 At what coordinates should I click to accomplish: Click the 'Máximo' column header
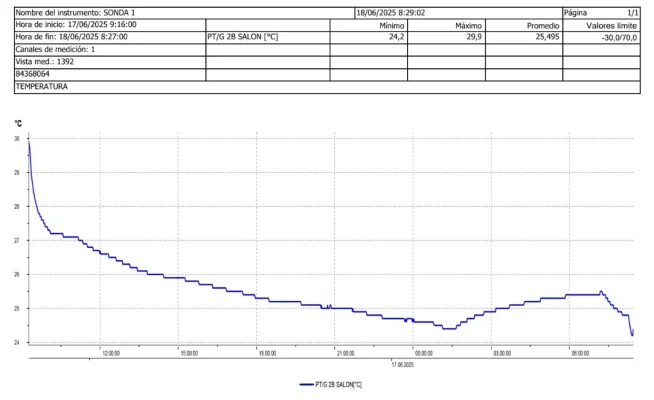point(468,25)
